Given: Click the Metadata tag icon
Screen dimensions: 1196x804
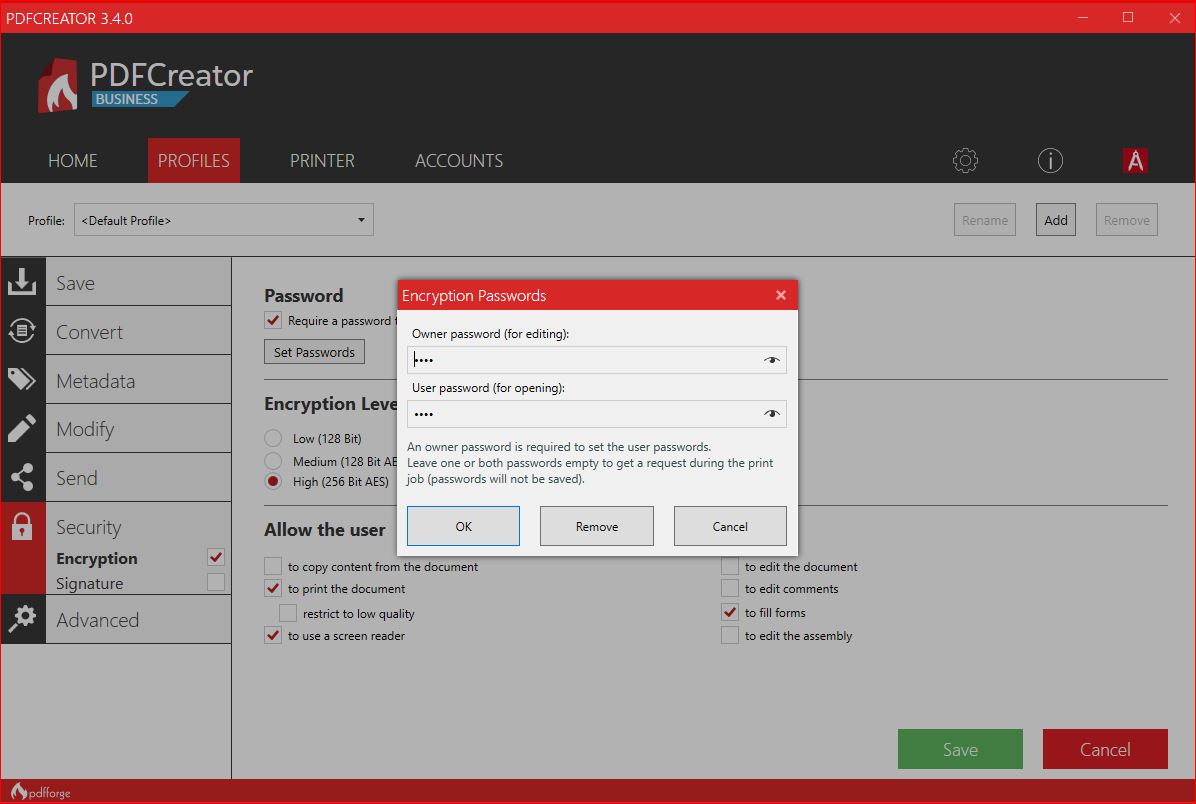Looking at the screenshot, I should pyautogui.click(x=22, y=379).
